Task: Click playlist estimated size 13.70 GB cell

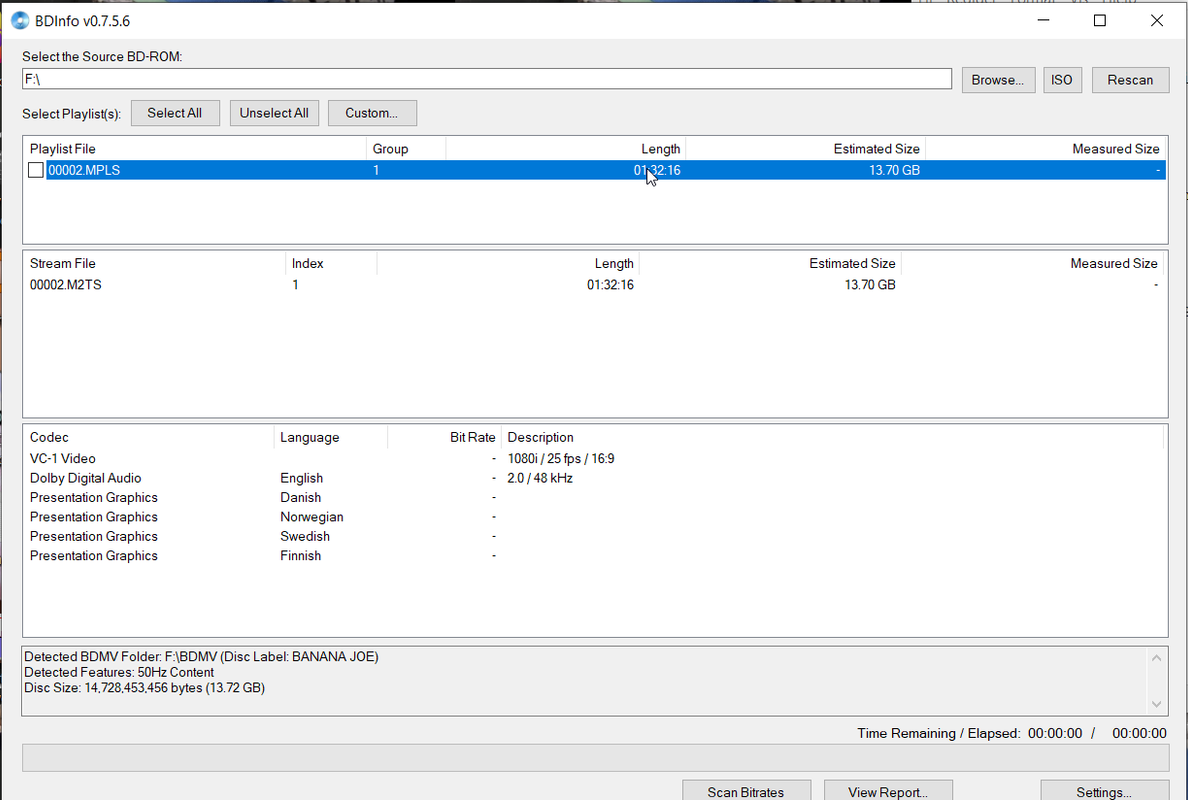Action: (x=894, y=170)
